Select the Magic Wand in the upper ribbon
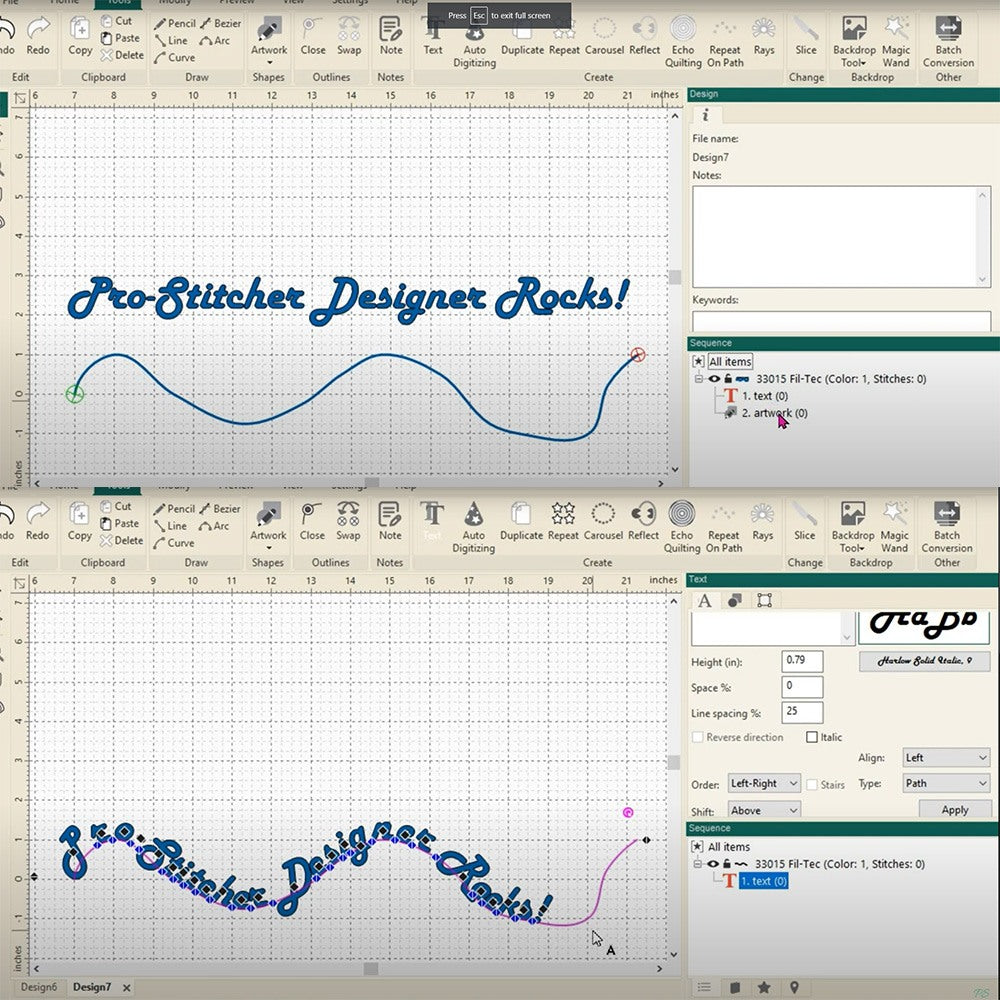This screenshot has height=1000, width=1000. pyautogui.click(x=896, y=41)
